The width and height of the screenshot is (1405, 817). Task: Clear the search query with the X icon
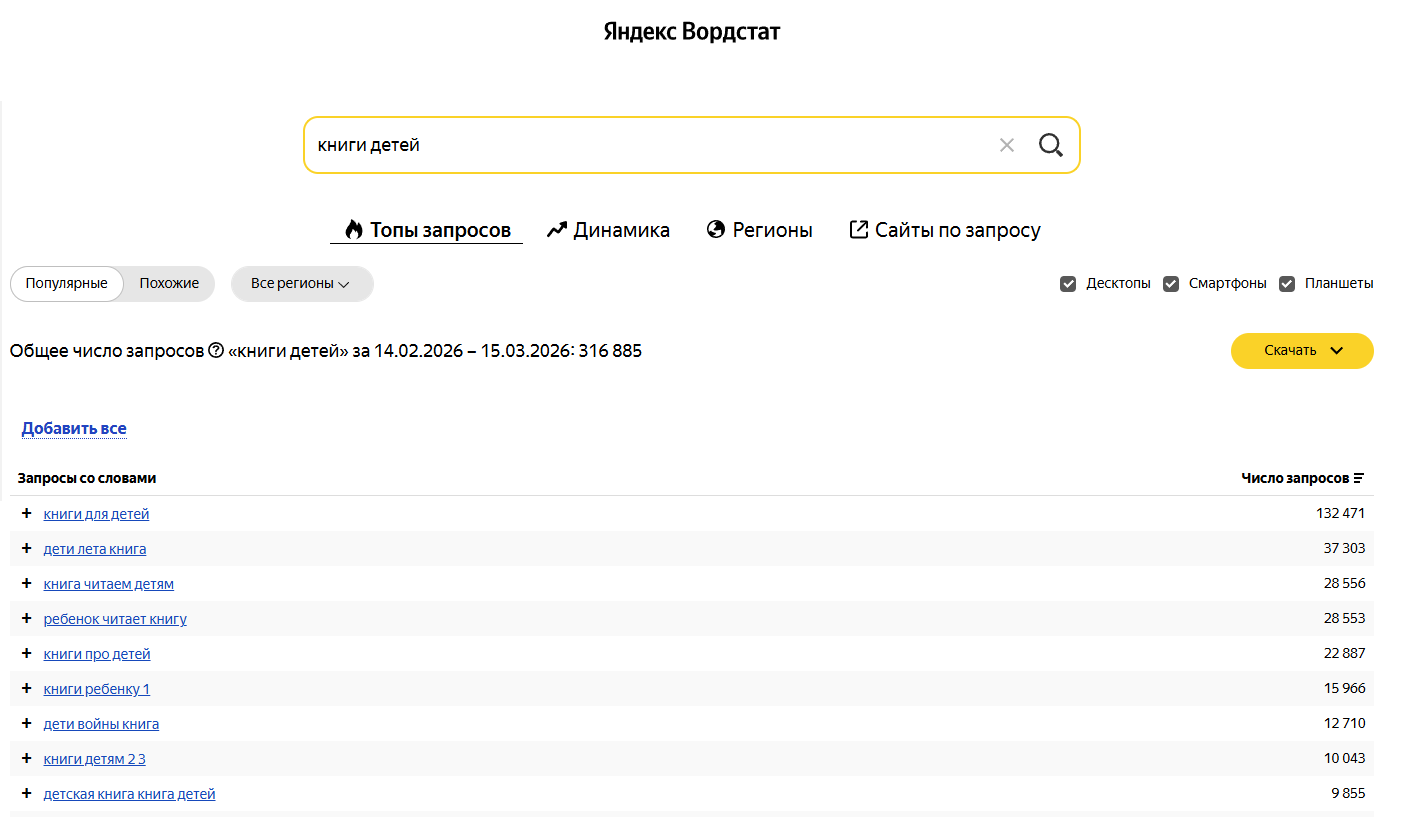coord(1006,145)
